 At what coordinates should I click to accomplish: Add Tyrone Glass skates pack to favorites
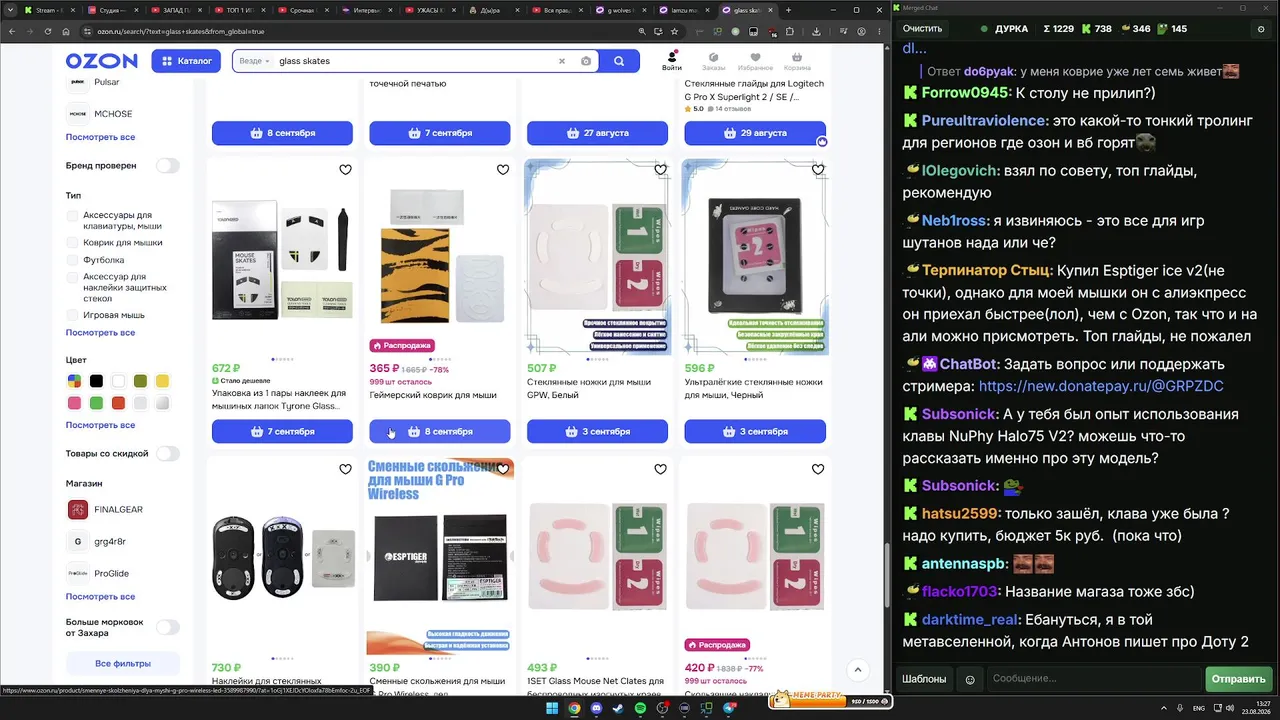tap(345, 170)
